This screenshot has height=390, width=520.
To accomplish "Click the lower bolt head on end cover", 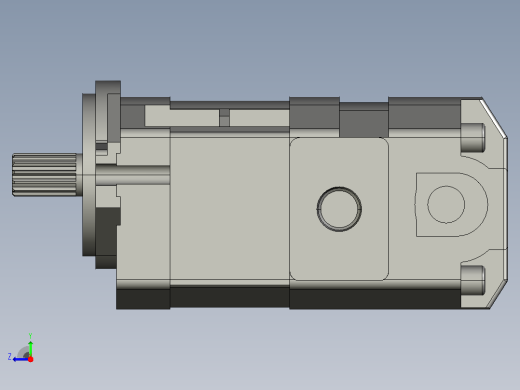I will (x=472, y=280).
